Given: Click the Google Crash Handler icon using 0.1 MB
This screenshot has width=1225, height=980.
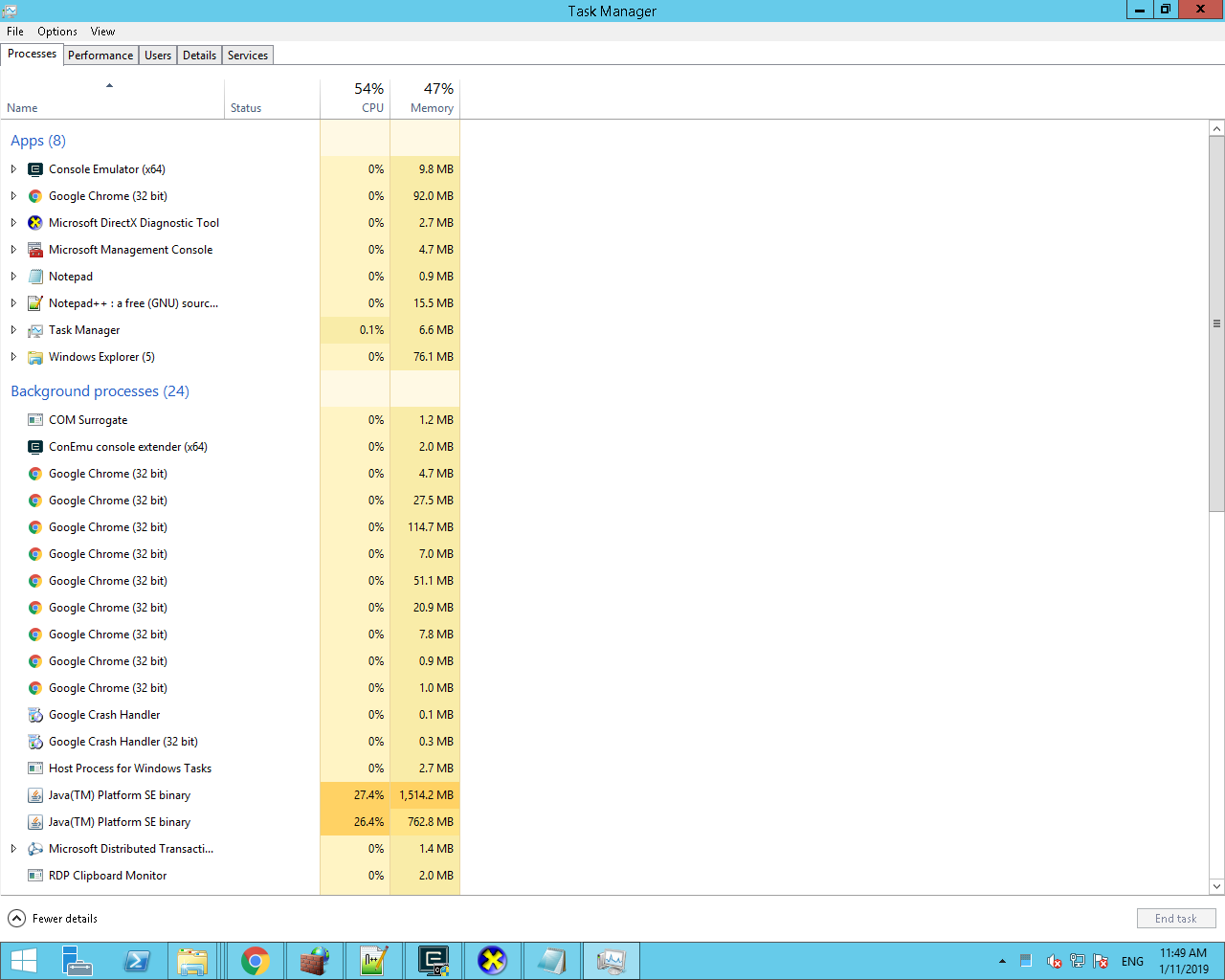Looking at the screenshot, I should pos(35,715).
